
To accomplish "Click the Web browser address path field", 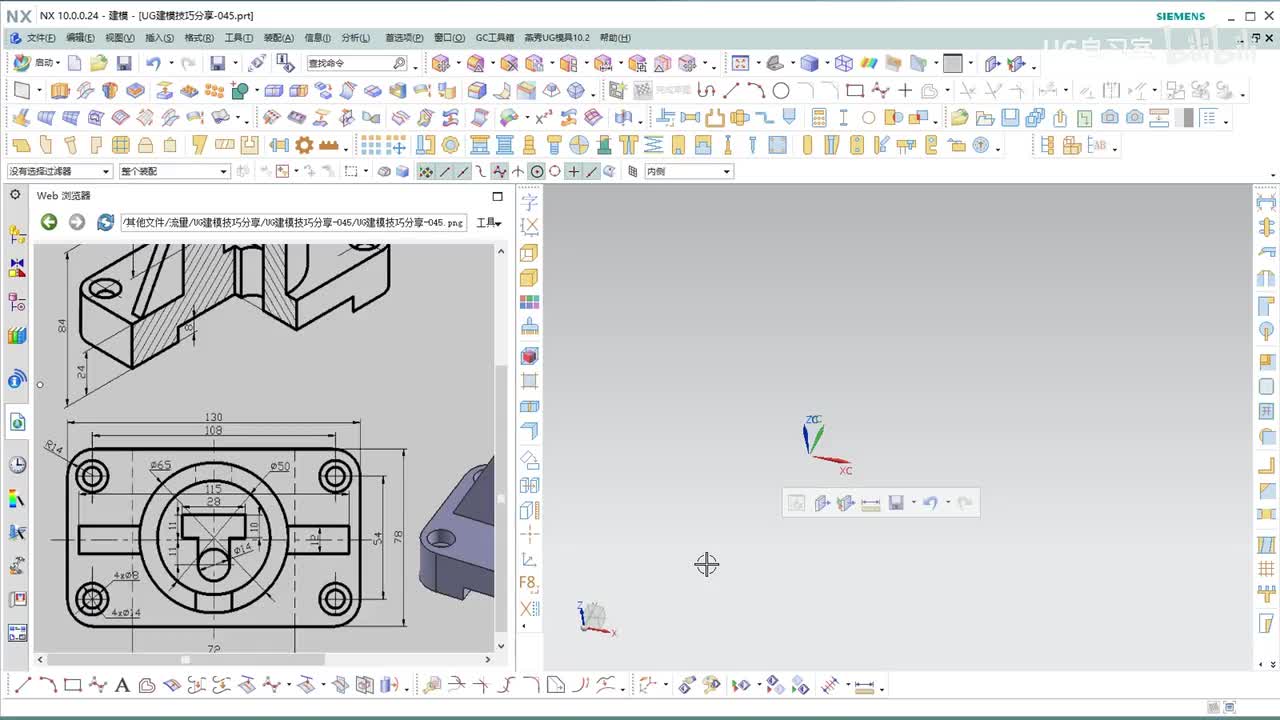I will [x=294, y=222].
